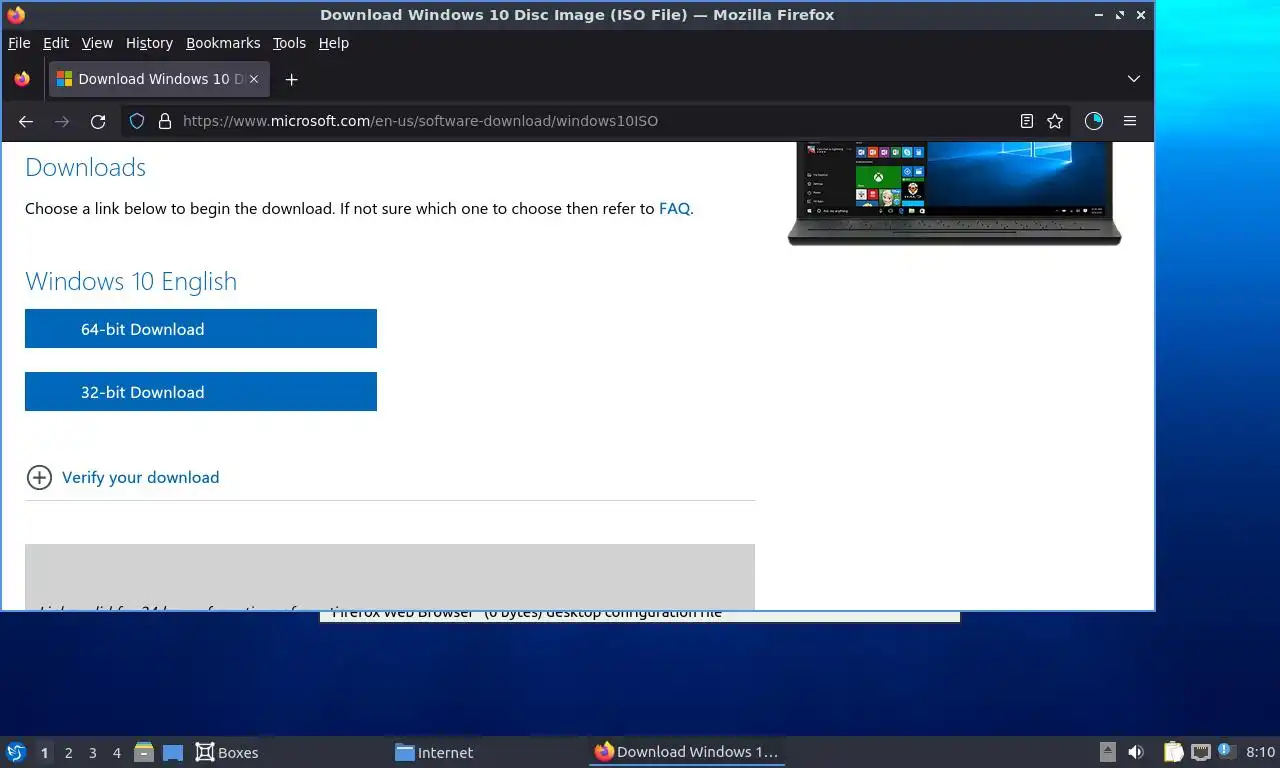Open the View menu
This screenshot has height=768, width=1280.
point(97,43)
